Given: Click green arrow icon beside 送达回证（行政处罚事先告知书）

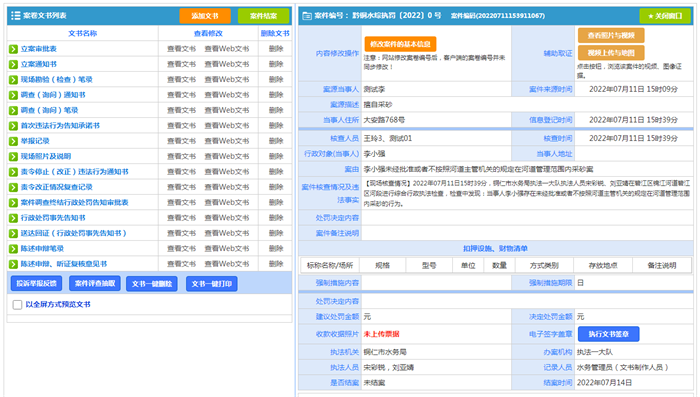Looking at the screenshot, I should click(13, 234).
